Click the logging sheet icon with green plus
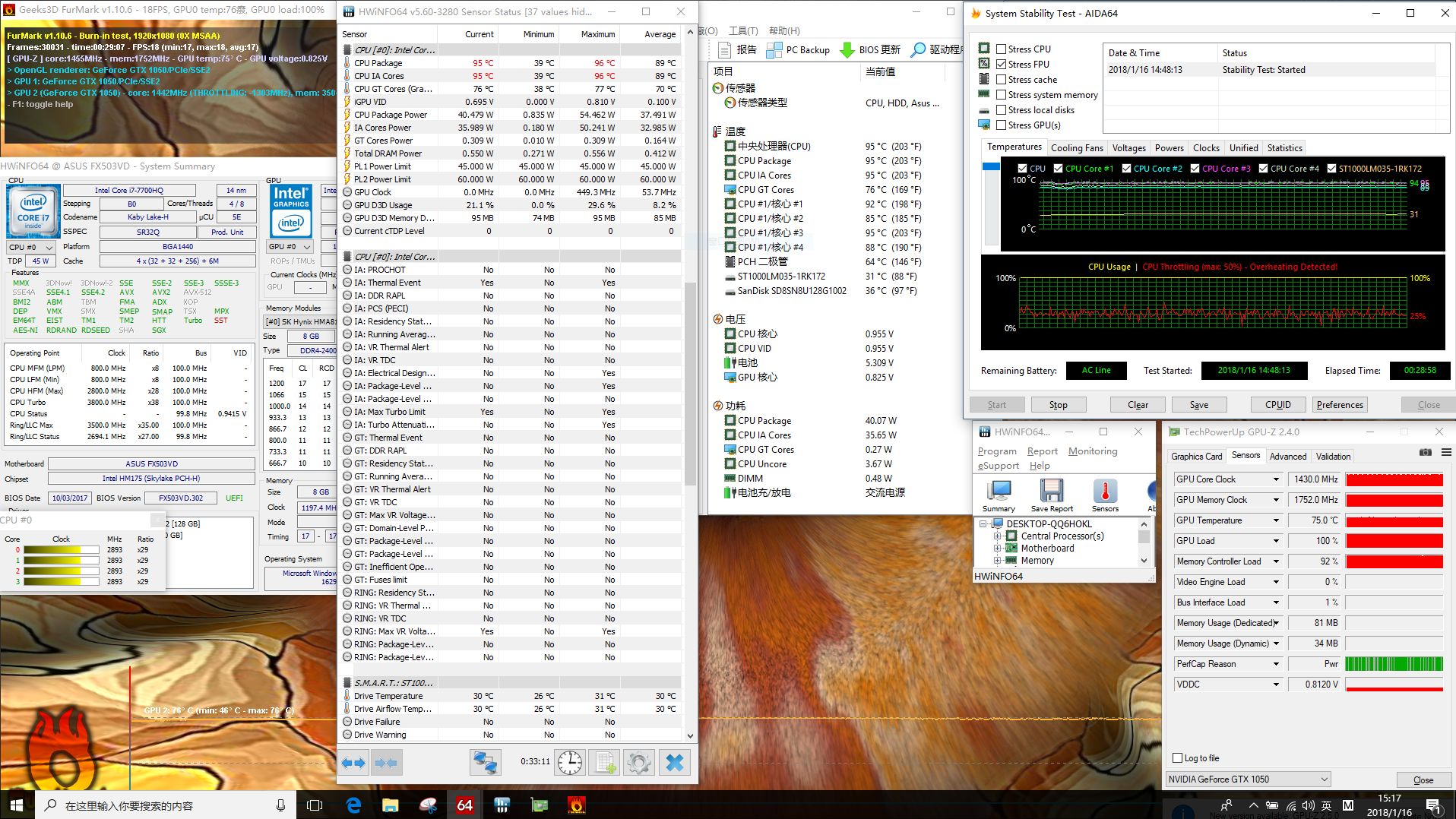Image resolution: width=1456 pixels, height=819 pixels. click(x=605, y=762)
